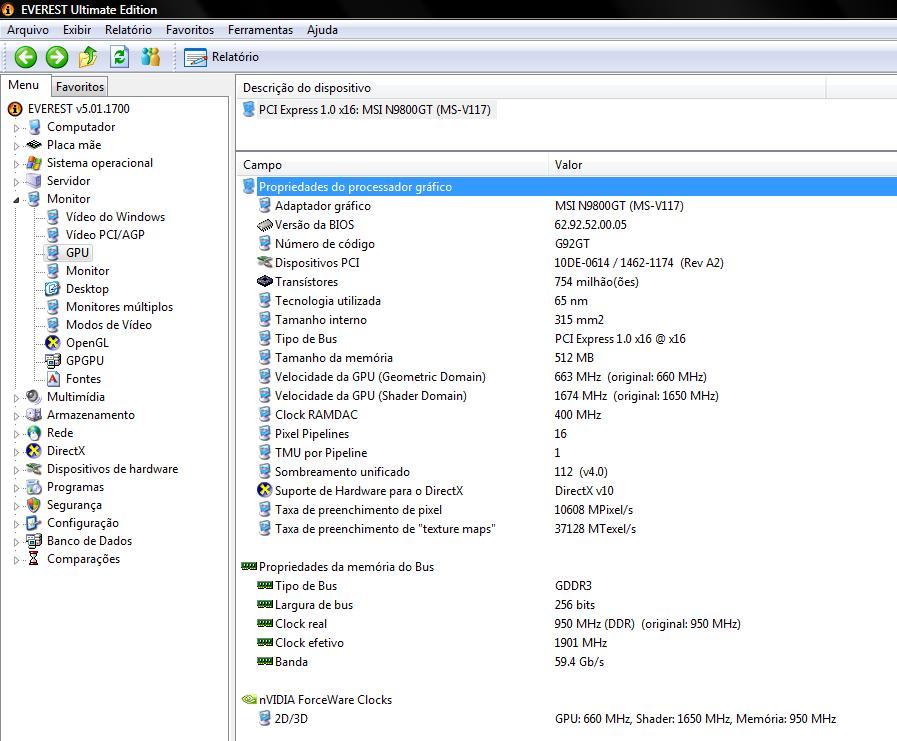Select the Monitor child item under Monitor
Viewport: 897px width, 741px height.
tap(87, 271)
